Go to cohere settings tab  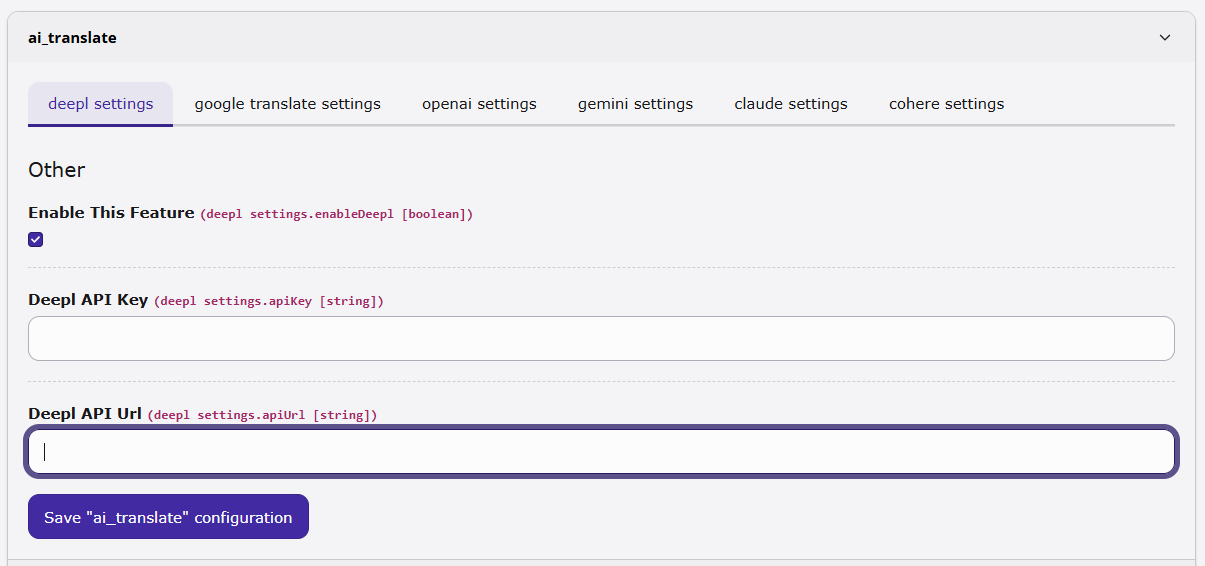click(x=946, y=104)
